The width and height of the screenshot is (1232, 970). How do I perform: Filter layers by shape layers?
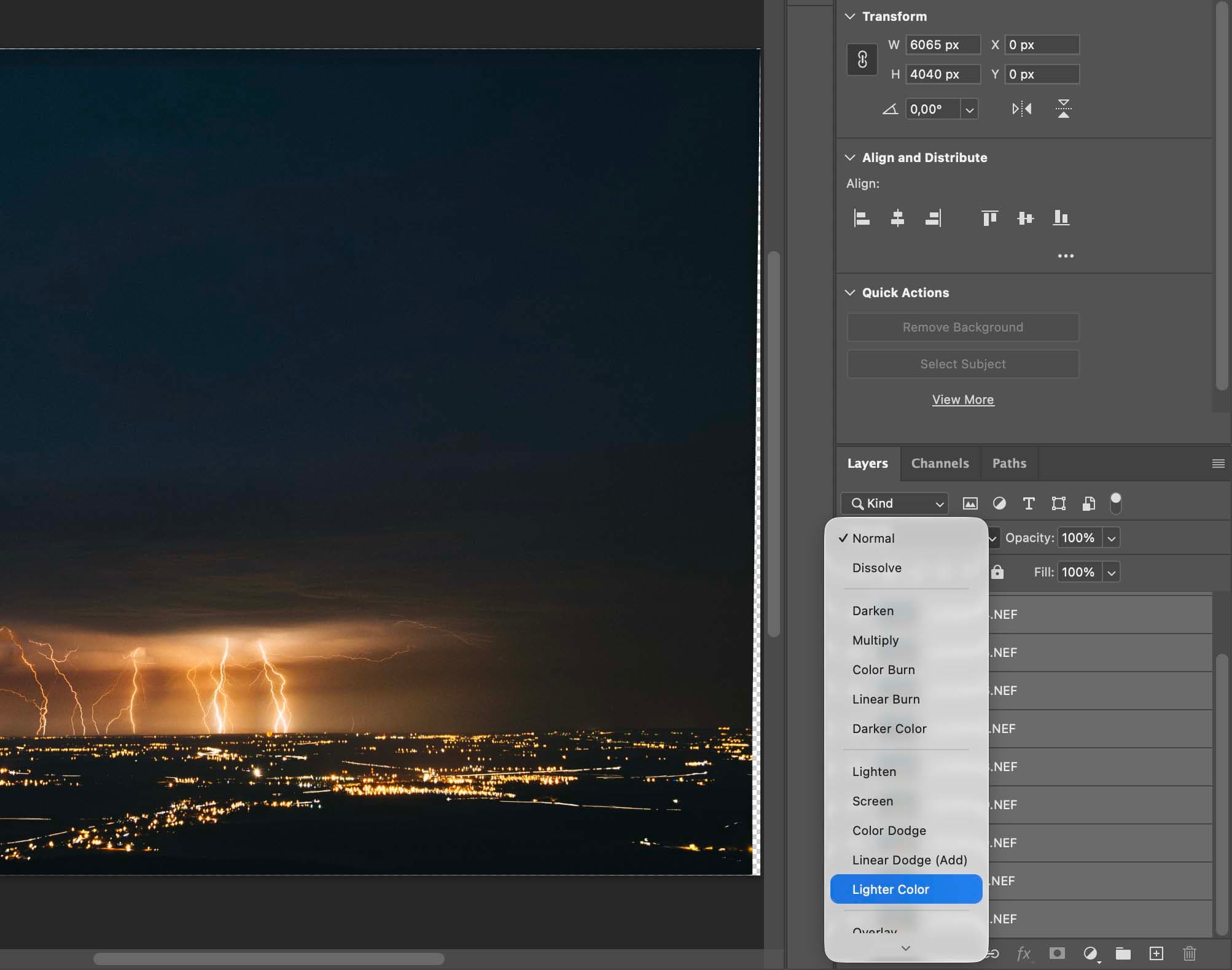click(1059, 503)
